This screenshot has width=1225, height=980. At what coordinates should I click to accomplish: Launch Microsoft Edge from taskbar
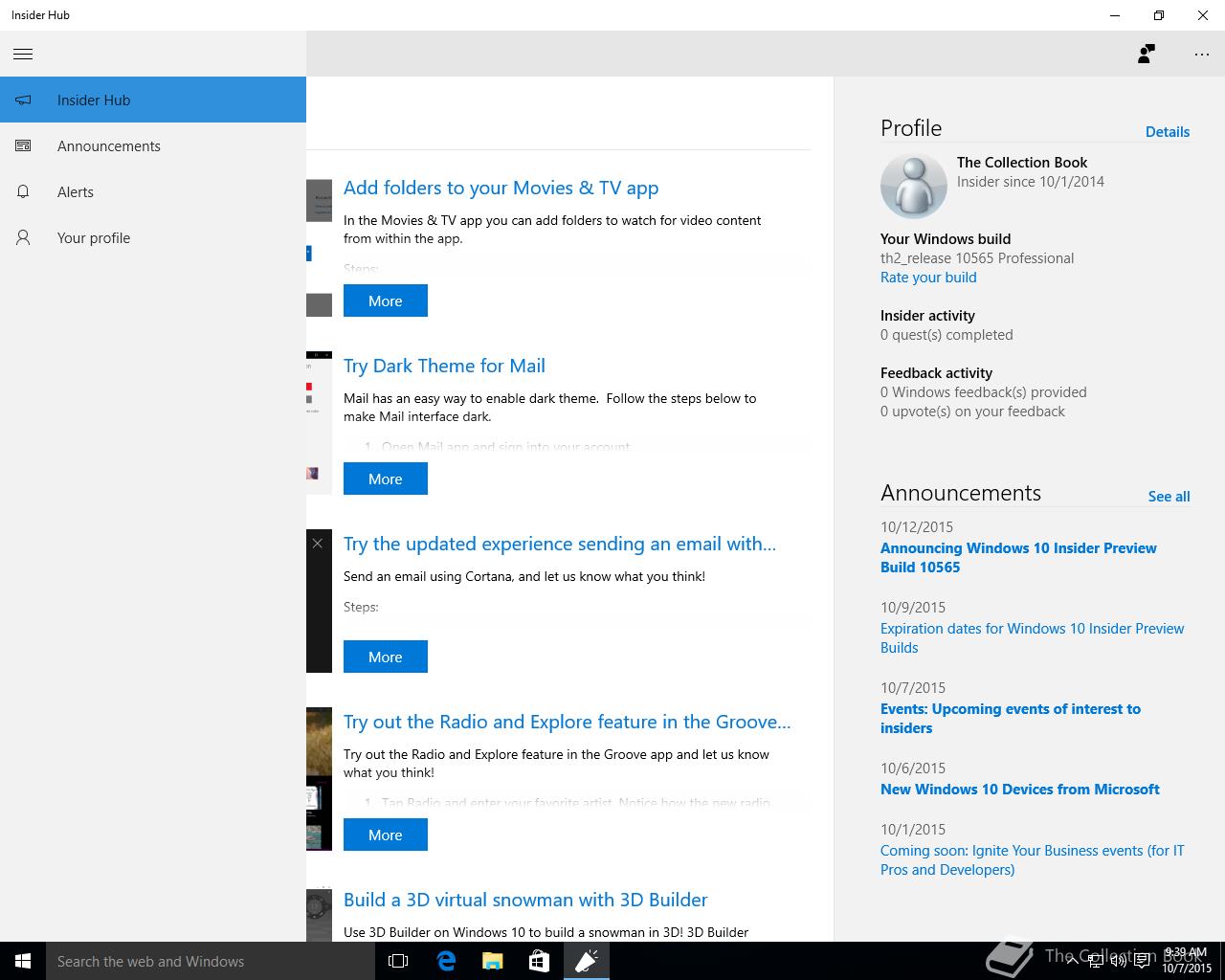click(x=446, y=961)
